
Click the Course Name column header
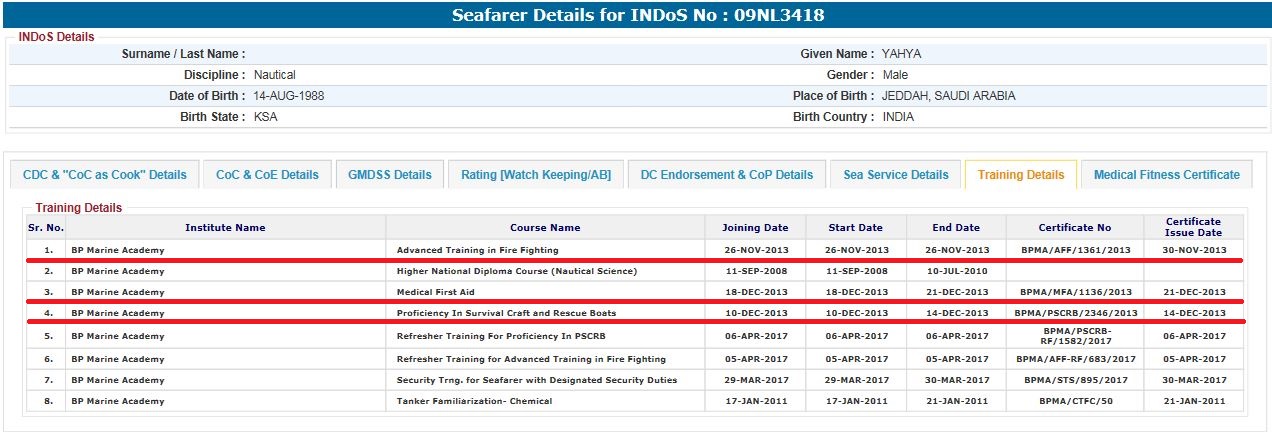pyautogui.click(x=545, y=227)
